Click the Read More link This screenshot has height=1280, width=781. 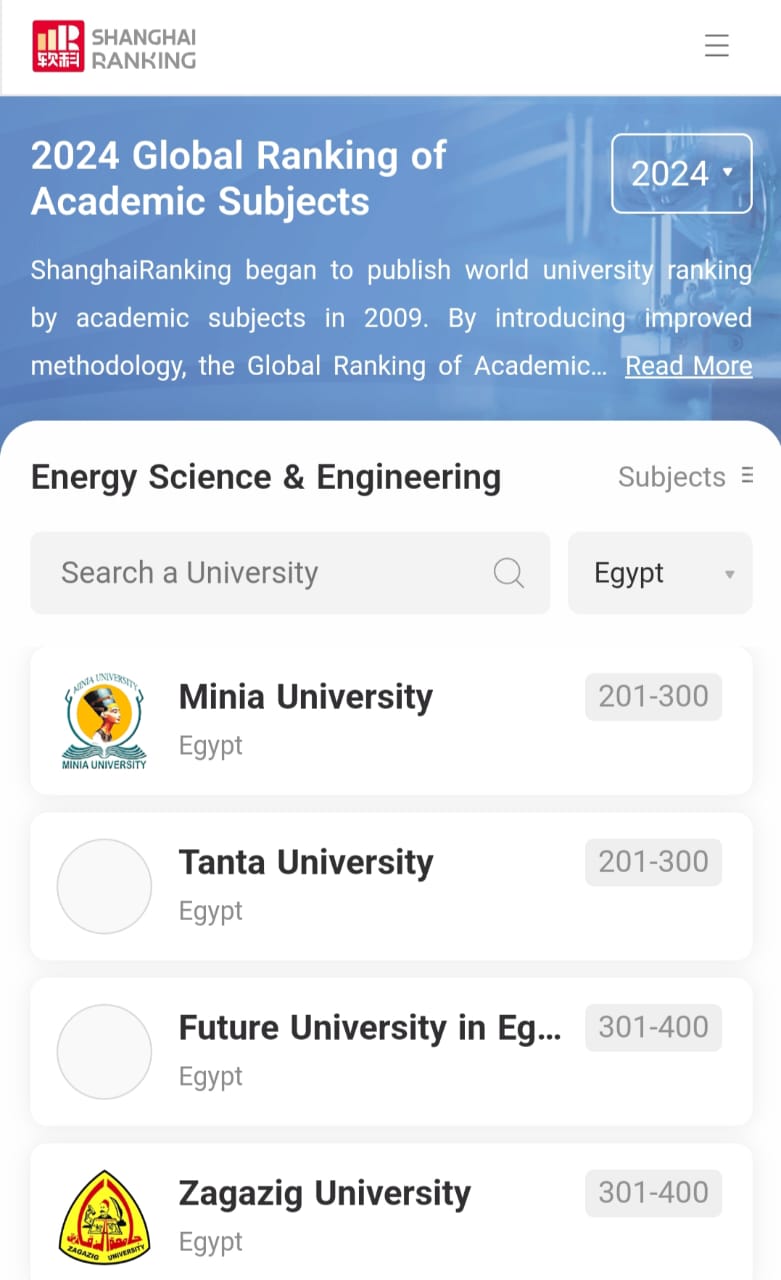pyautogui.click(x=689, y=366)
